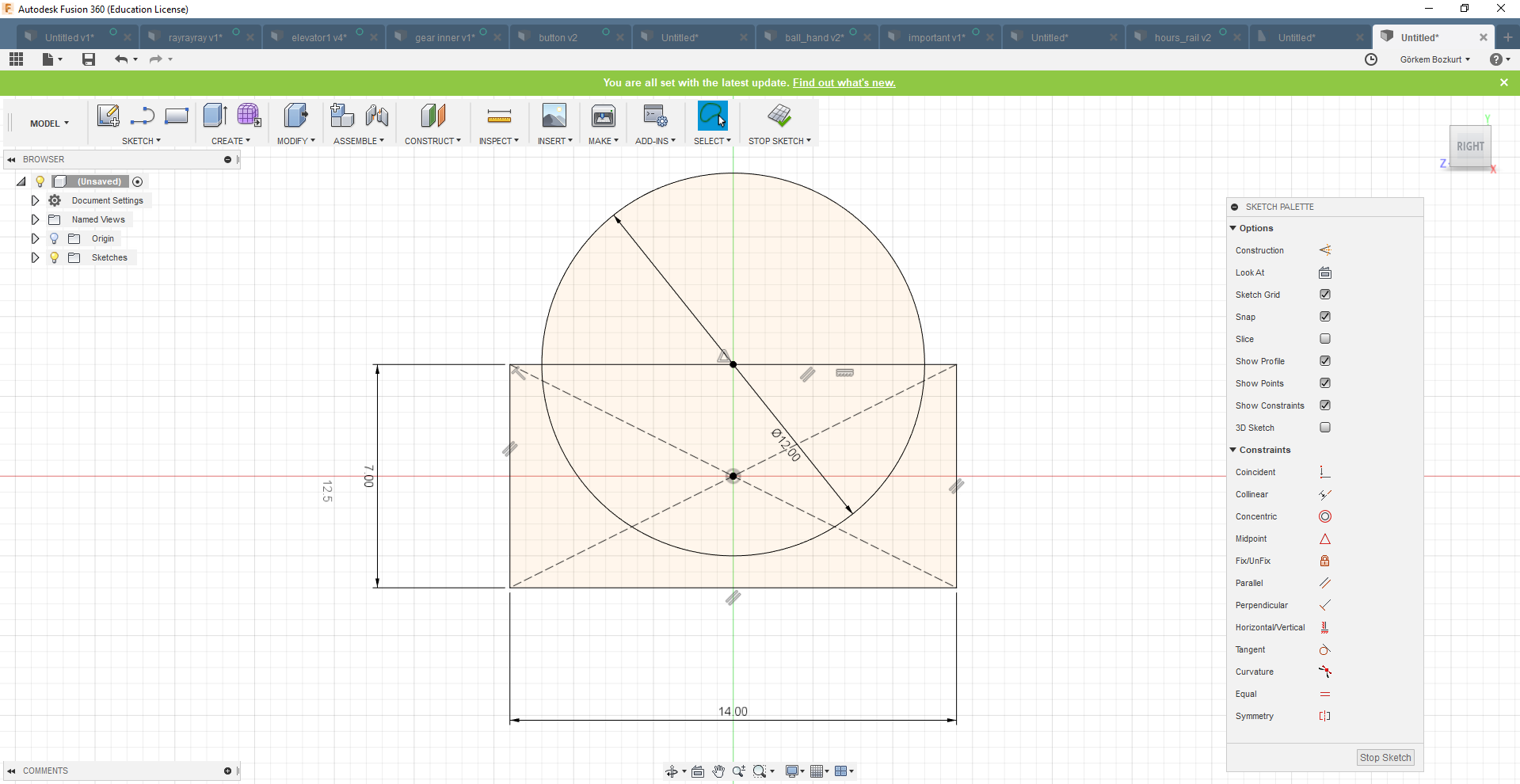Open the MODIFY menu
This screenshot has width=1520, height=784.
pyautogui.click(x=295, y=141)
